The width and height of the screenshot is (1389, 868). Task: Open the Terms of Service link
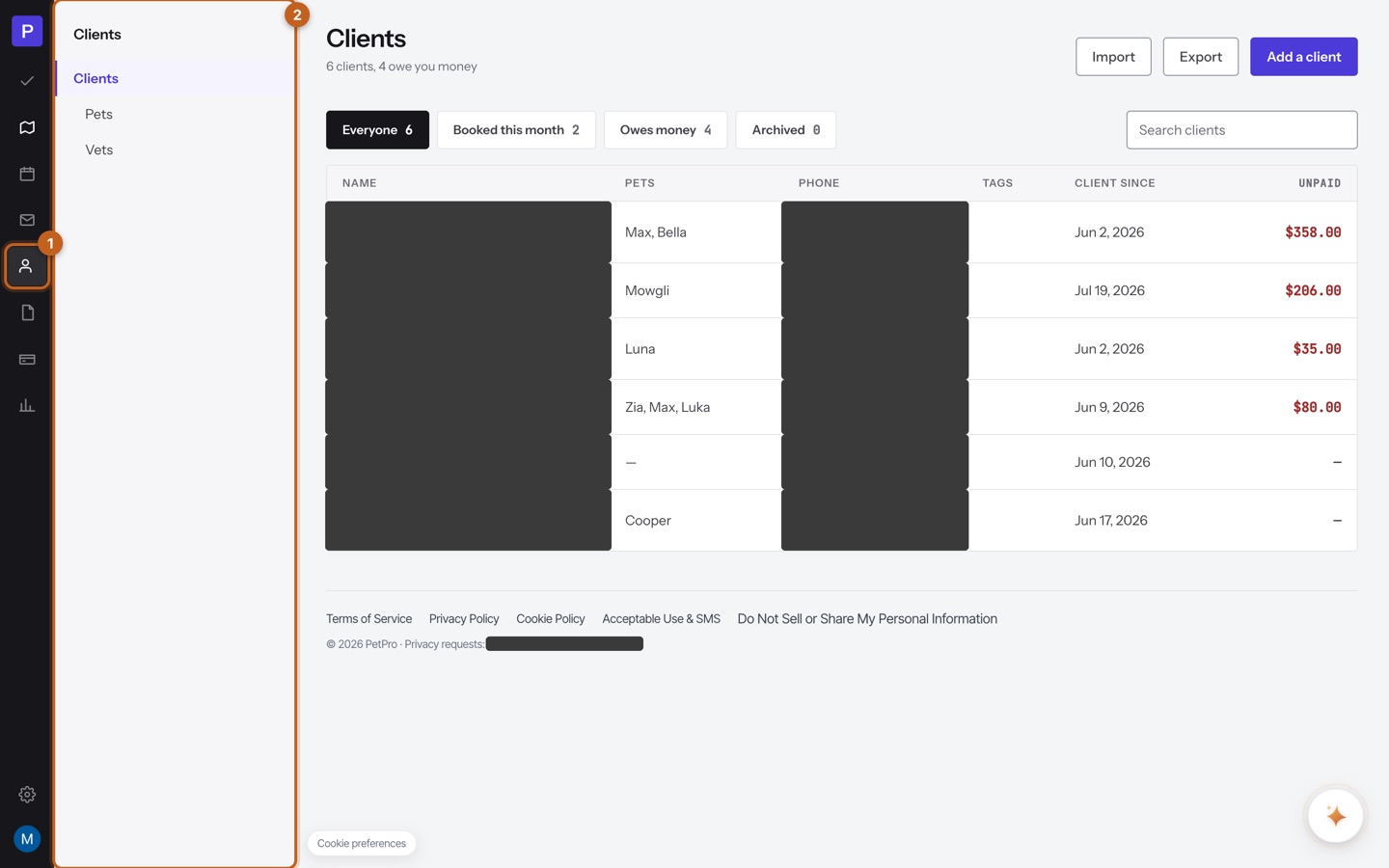coord(368,619)
